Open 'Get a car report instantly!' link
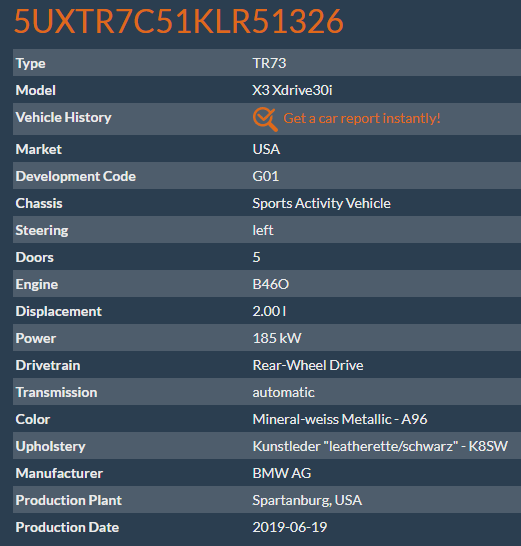 click(x=362, y=118)
